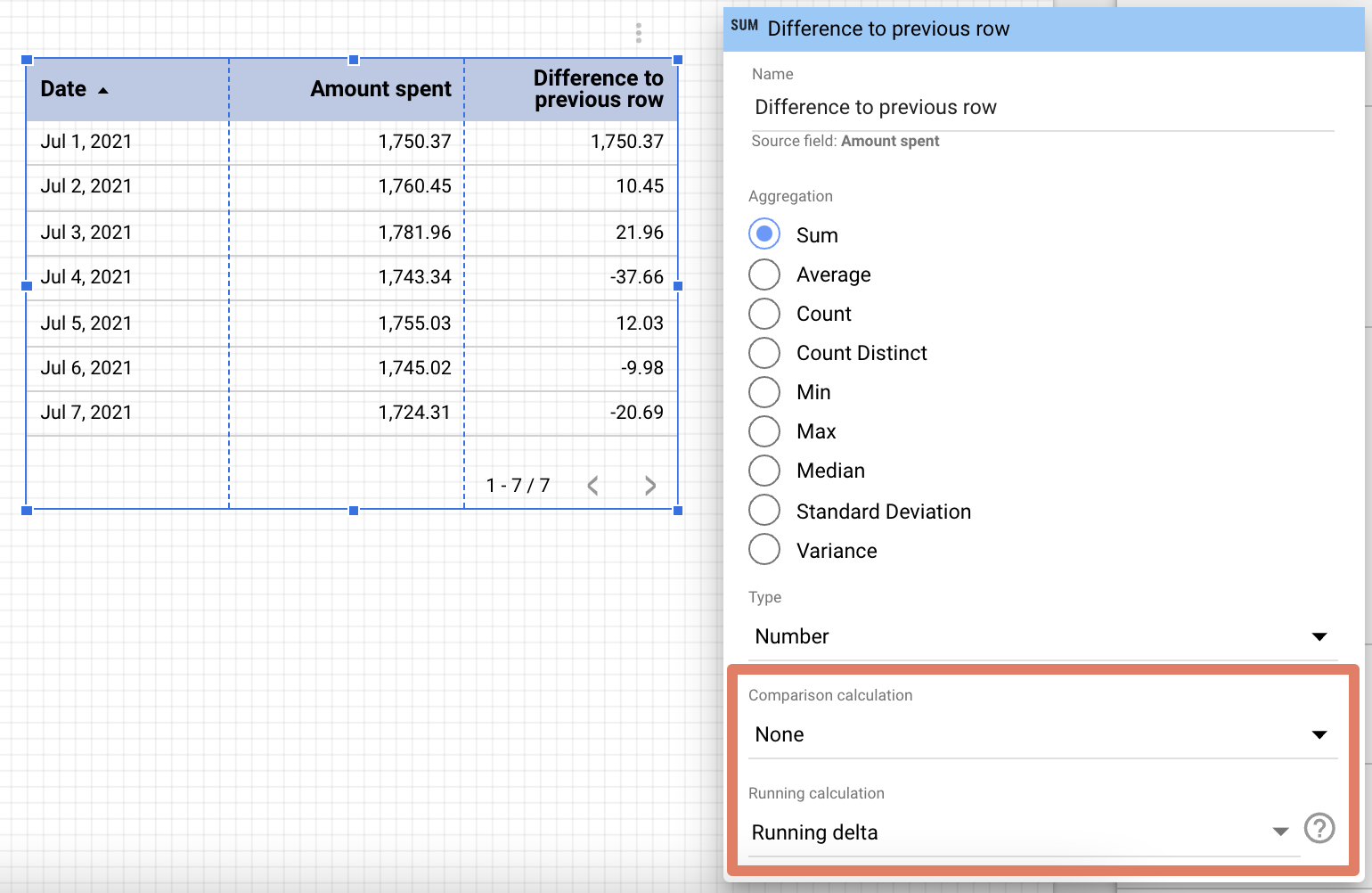The image size is (1372, 893).
Task: Click the Amount spent column header
Action: 347,90
